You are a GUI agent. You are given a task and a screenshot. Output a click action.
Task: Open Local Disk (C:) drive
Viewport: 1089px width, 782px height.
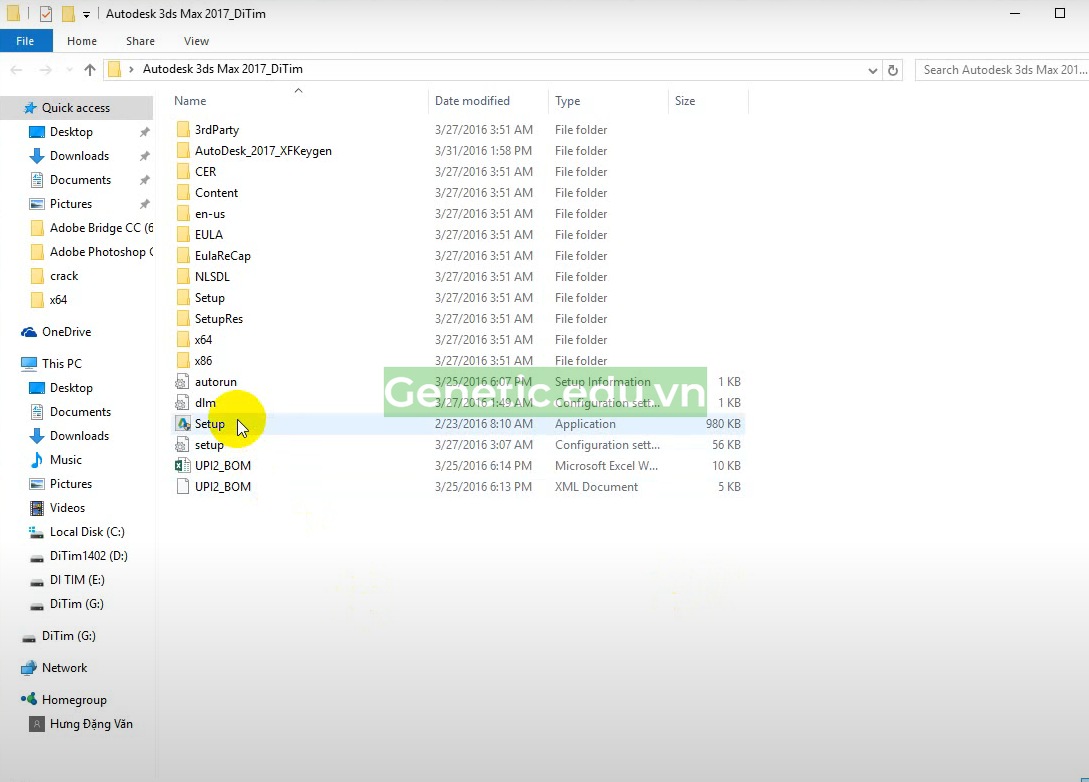(x=87, y=532)
